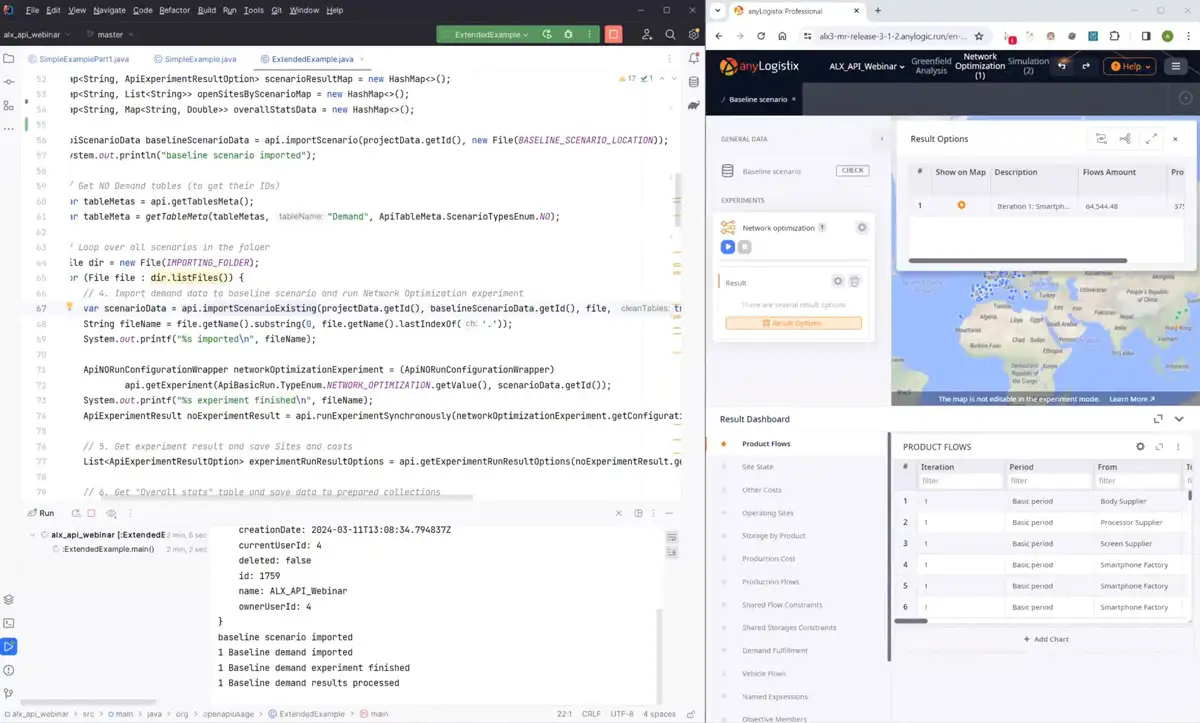
Task: Open the Terminal tool window
Action: tap(9, 623)
